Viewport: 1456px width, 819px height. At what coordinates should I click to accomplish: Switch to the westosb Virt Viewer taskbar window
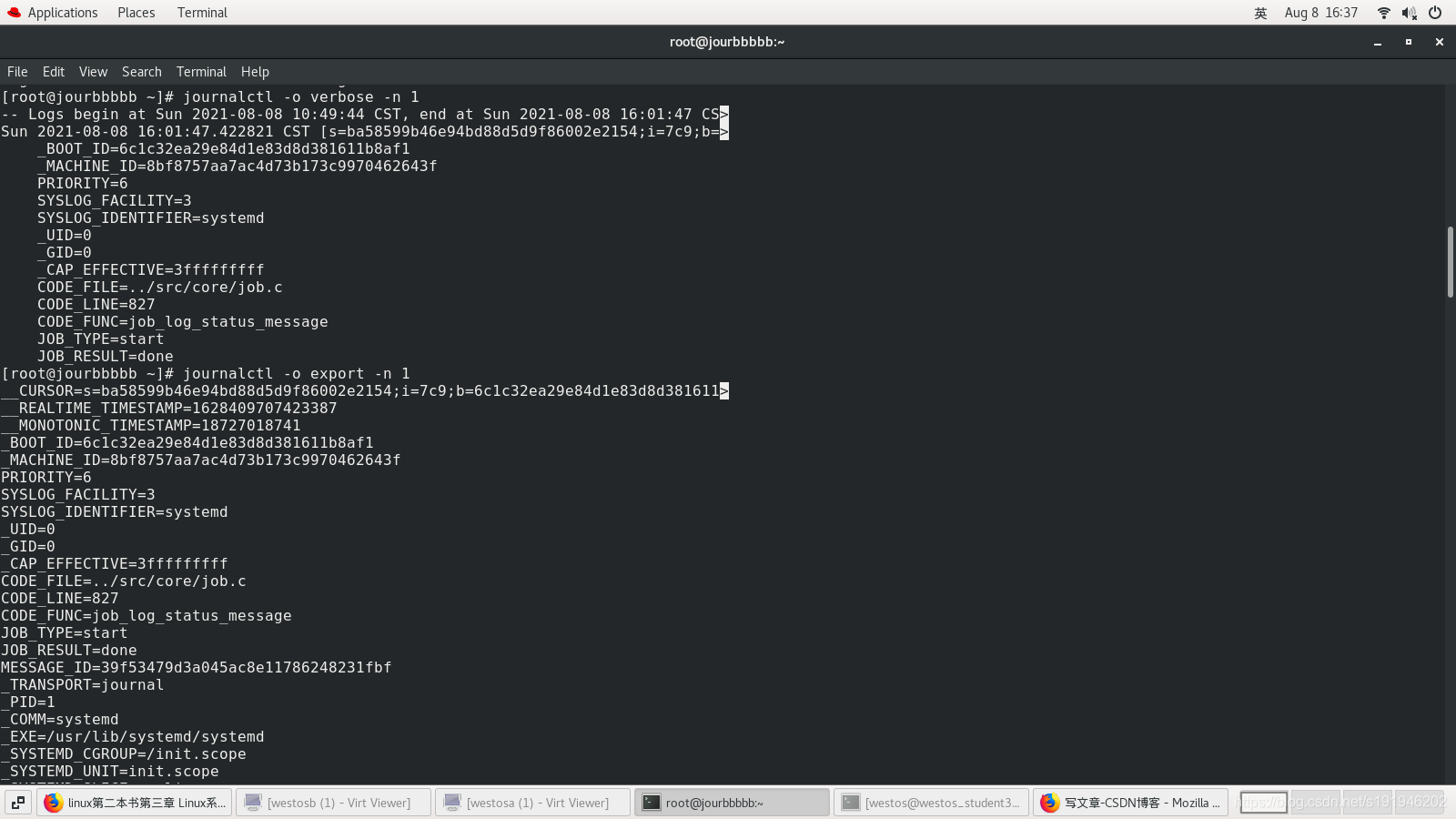pos(333,803)
